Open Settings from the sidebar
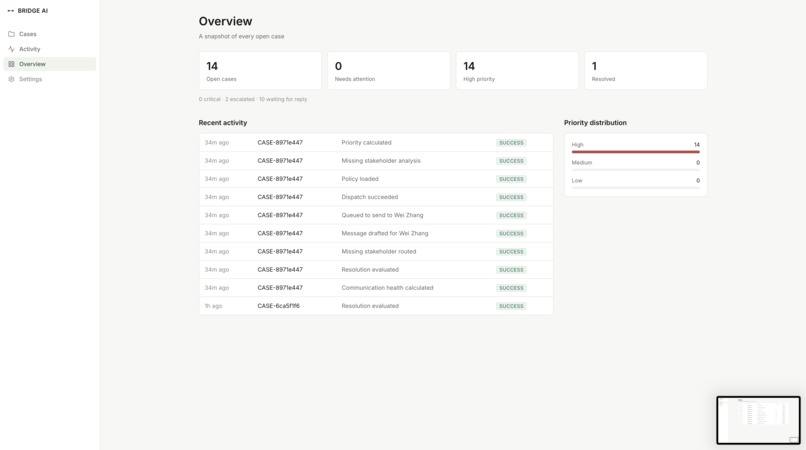This screenshot has height=450, width=806. 50,79
